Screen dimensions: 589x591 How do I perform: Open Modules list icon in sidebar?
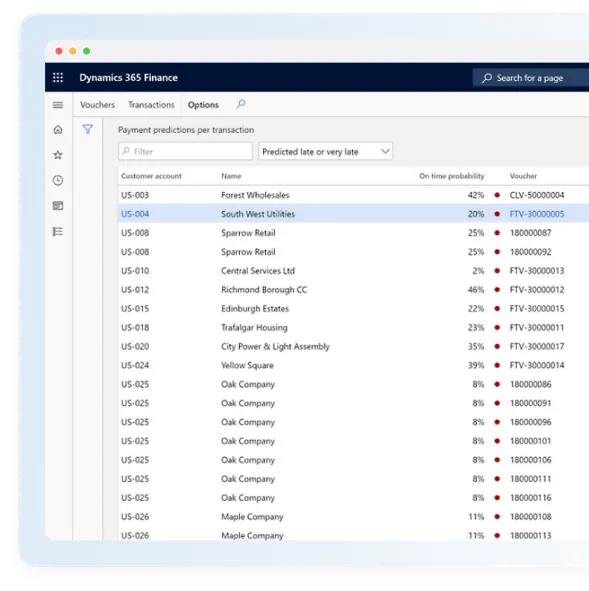pyautogui.click(x=58, y=231)
